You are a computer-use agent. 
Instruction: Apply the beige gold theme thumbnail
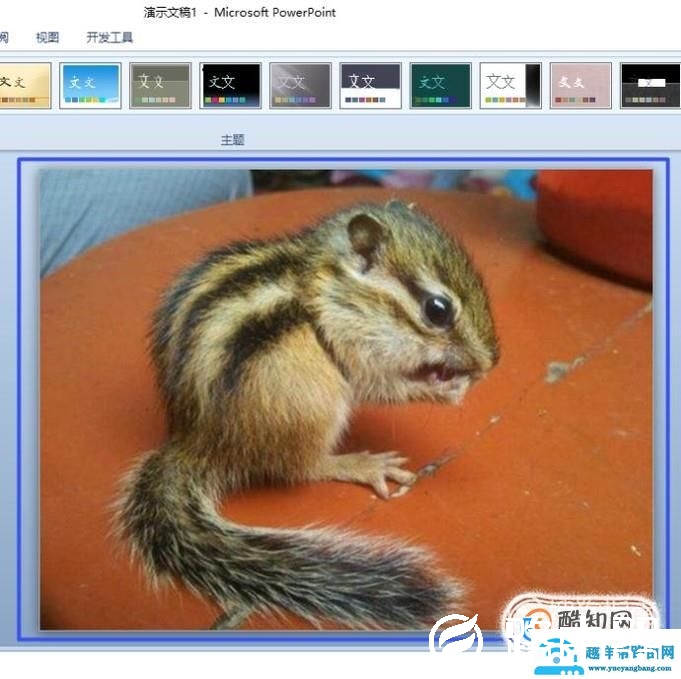point(25,85)
